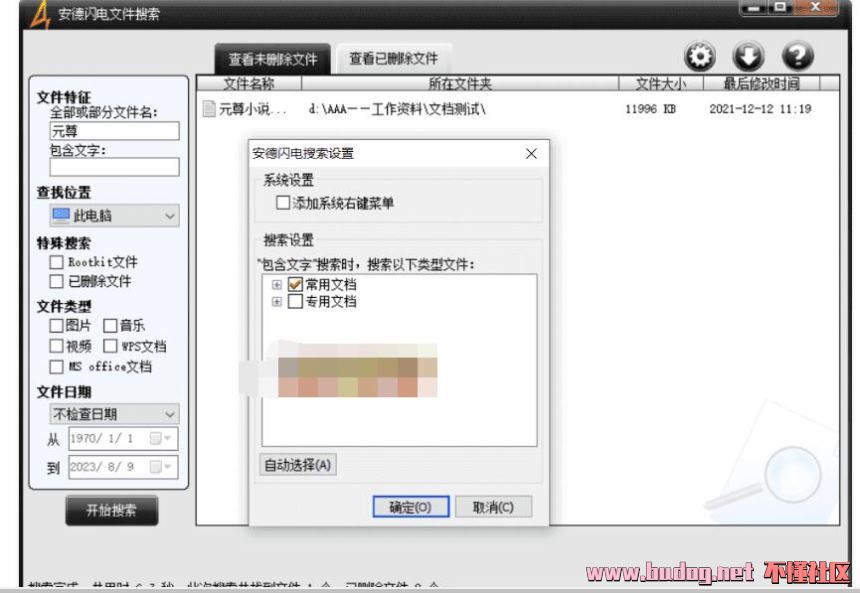Click the download arrow icon
860x593 pixels.
748,56
